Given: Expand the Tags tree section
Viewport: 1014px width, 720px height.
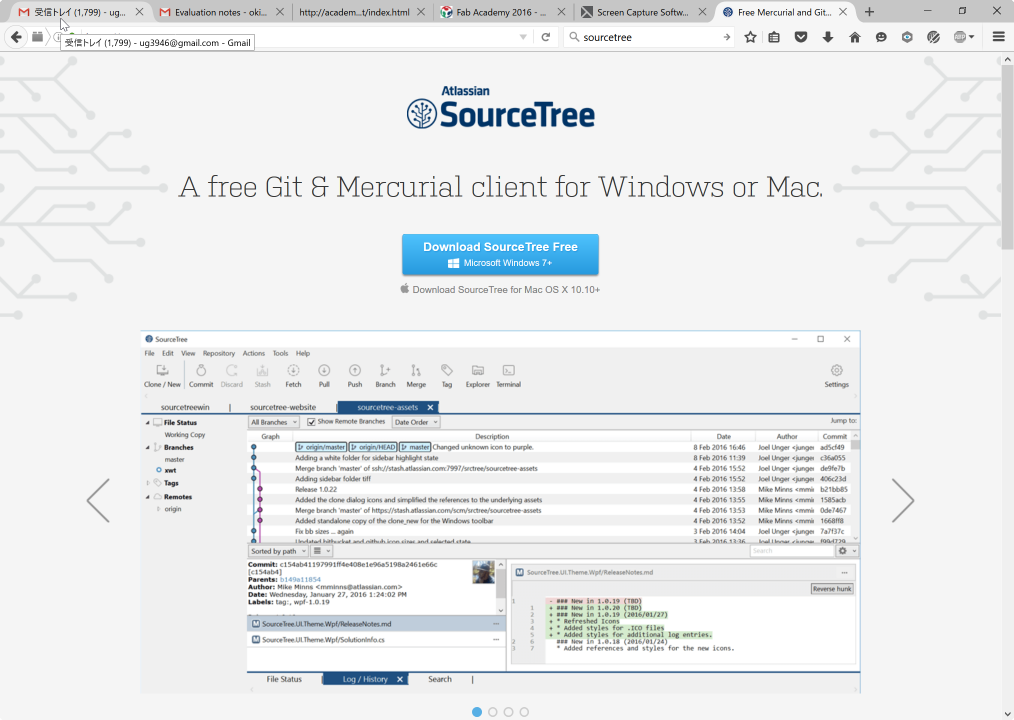Looking at the screenshot, I should [x=147, y=483].
